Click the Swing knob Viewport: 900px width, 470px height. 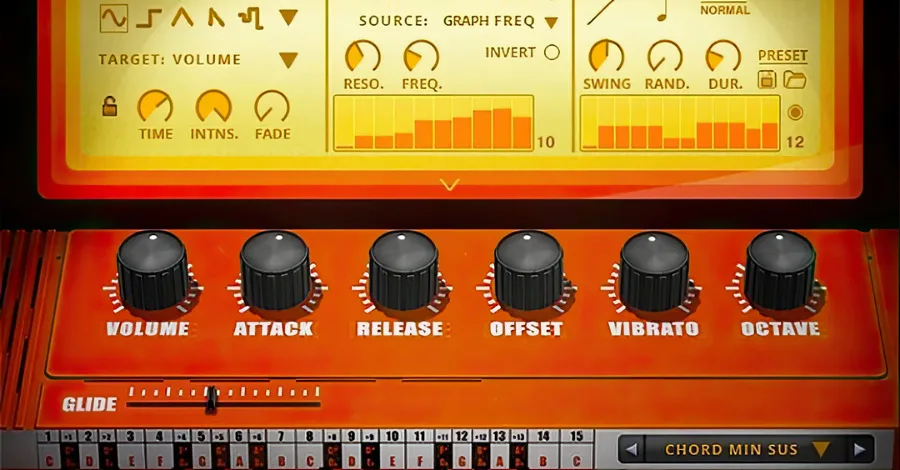(x=607, y=57)
